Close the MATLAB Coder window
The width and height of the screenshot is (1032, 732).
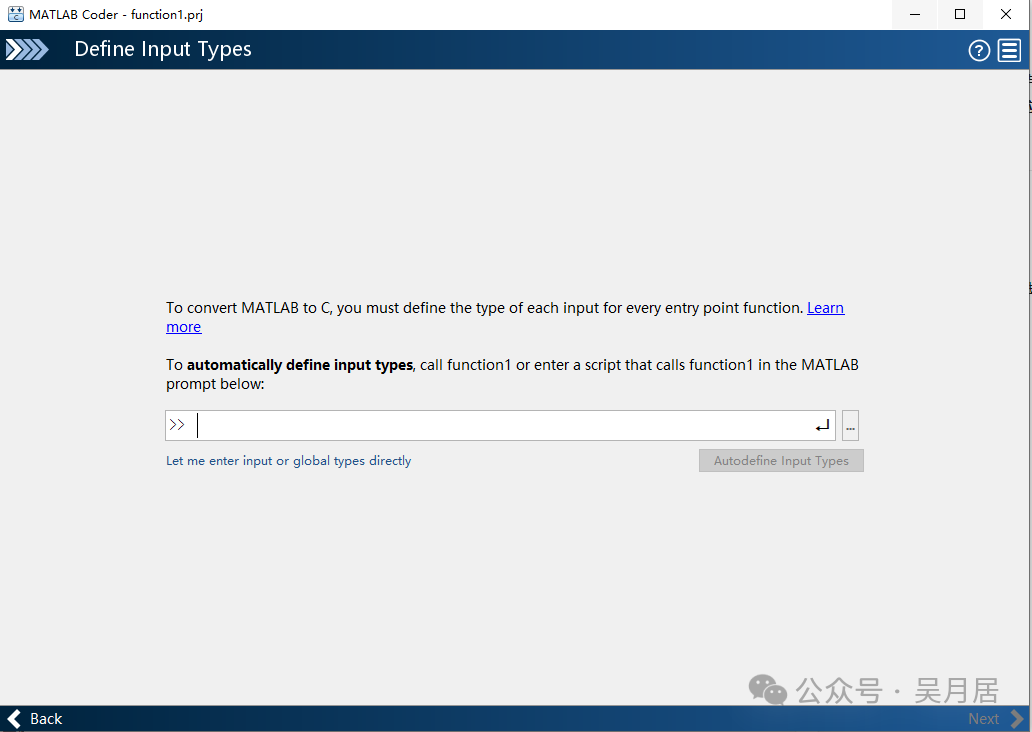coord(1006,14)
